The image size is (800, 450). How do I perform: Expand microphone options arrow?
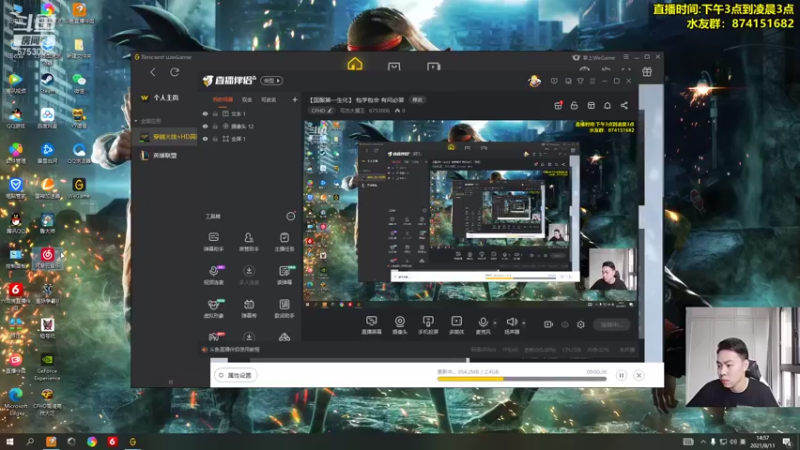[x=494, y=322]
